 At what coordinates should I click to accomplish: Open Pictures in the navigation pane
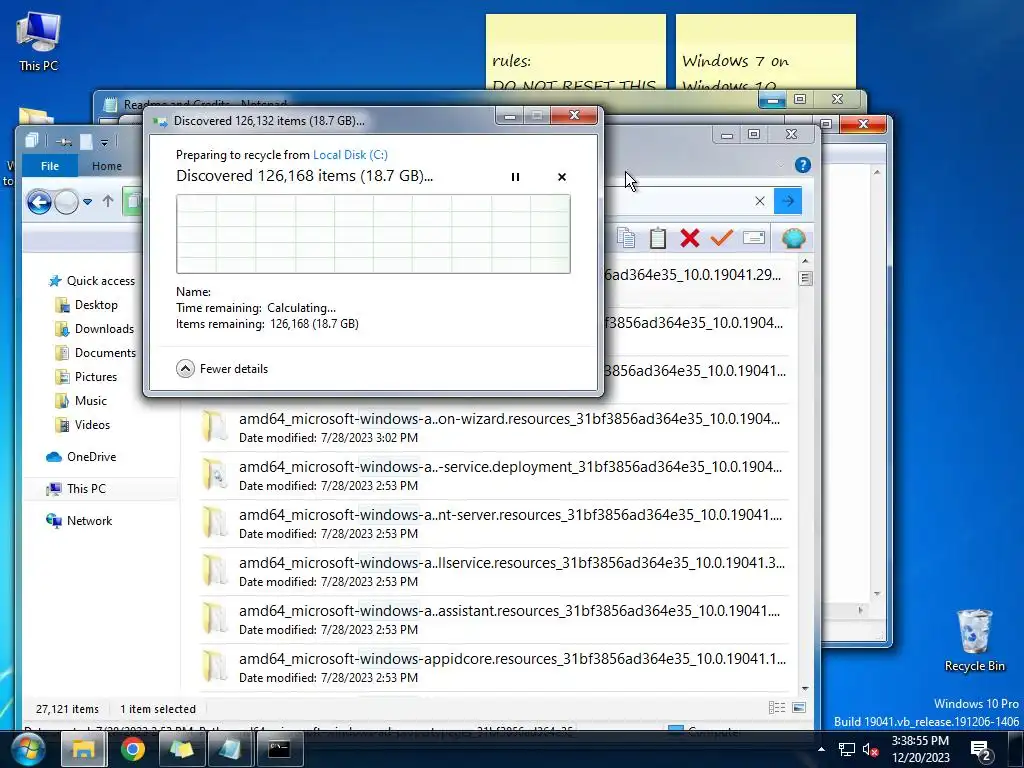tap(86, 377)
